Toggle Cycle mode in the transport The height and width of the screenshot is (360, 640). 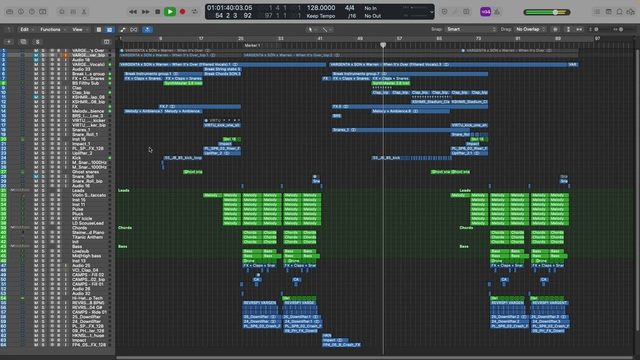(195, 12)
